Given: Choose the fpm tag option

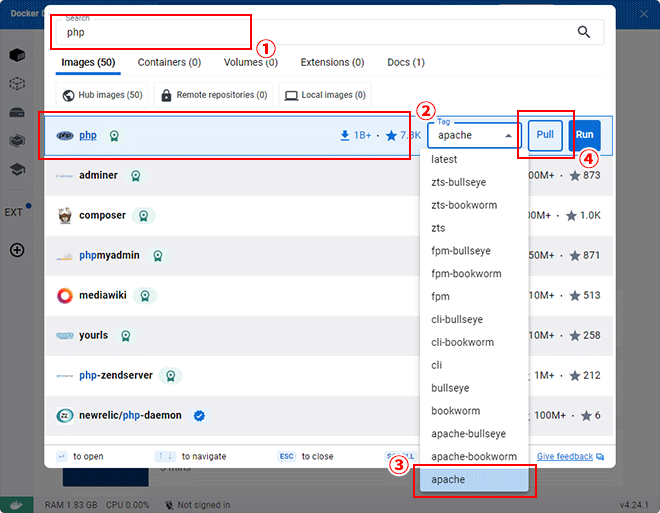Looking at the screenshot, I should [x=474, y=297].
